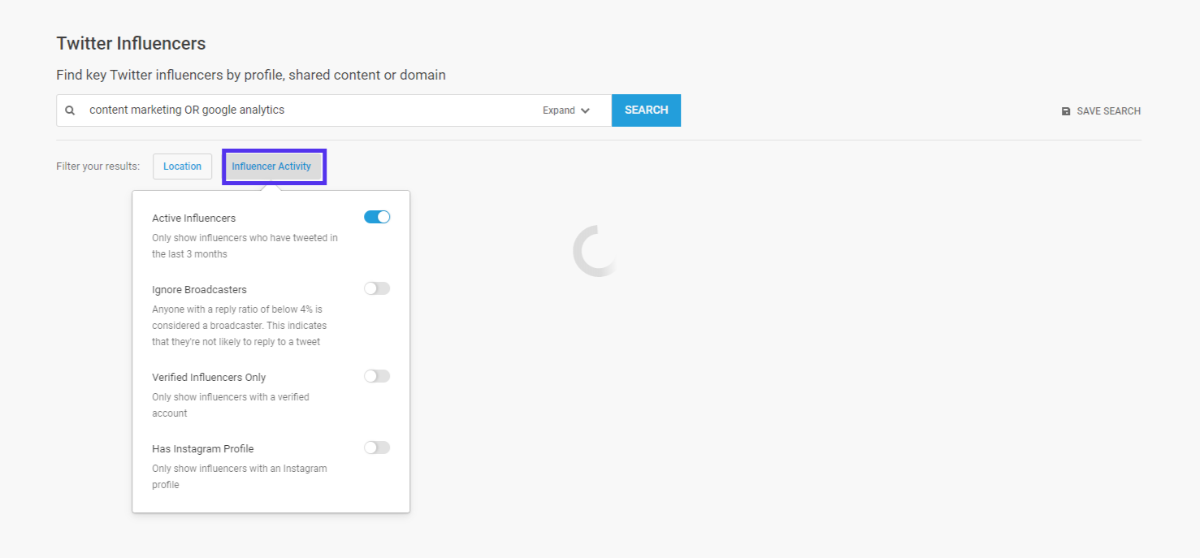The width and height of the screenshot is (1200, 558).
Task: Click the Active Influencers label
Action: [194, 218]
